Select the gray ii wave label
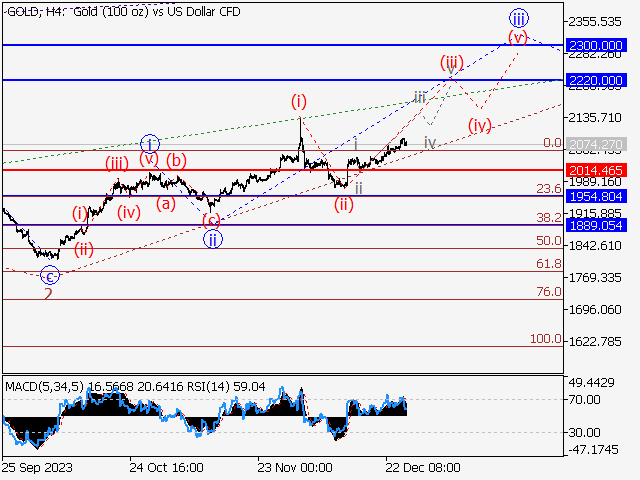Screen dimensions: 640x480 point(358,188)
